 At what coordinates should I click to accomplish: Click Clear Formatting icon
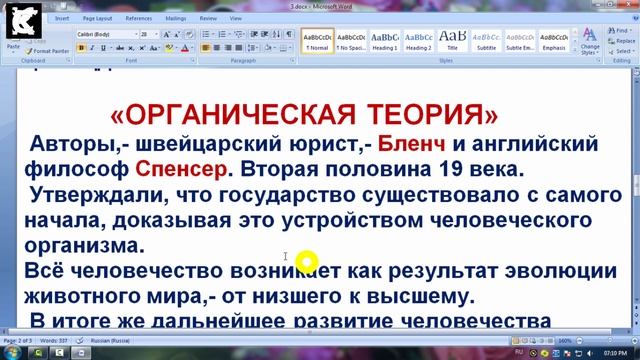click(189, 35)
